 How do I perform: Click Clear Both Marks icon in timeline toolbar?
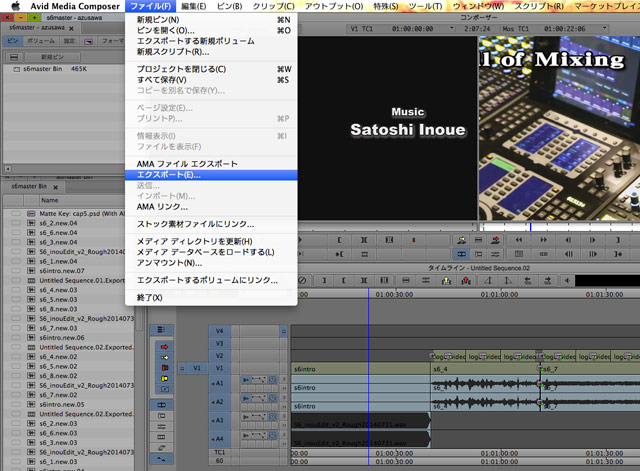tap(384, 280)
